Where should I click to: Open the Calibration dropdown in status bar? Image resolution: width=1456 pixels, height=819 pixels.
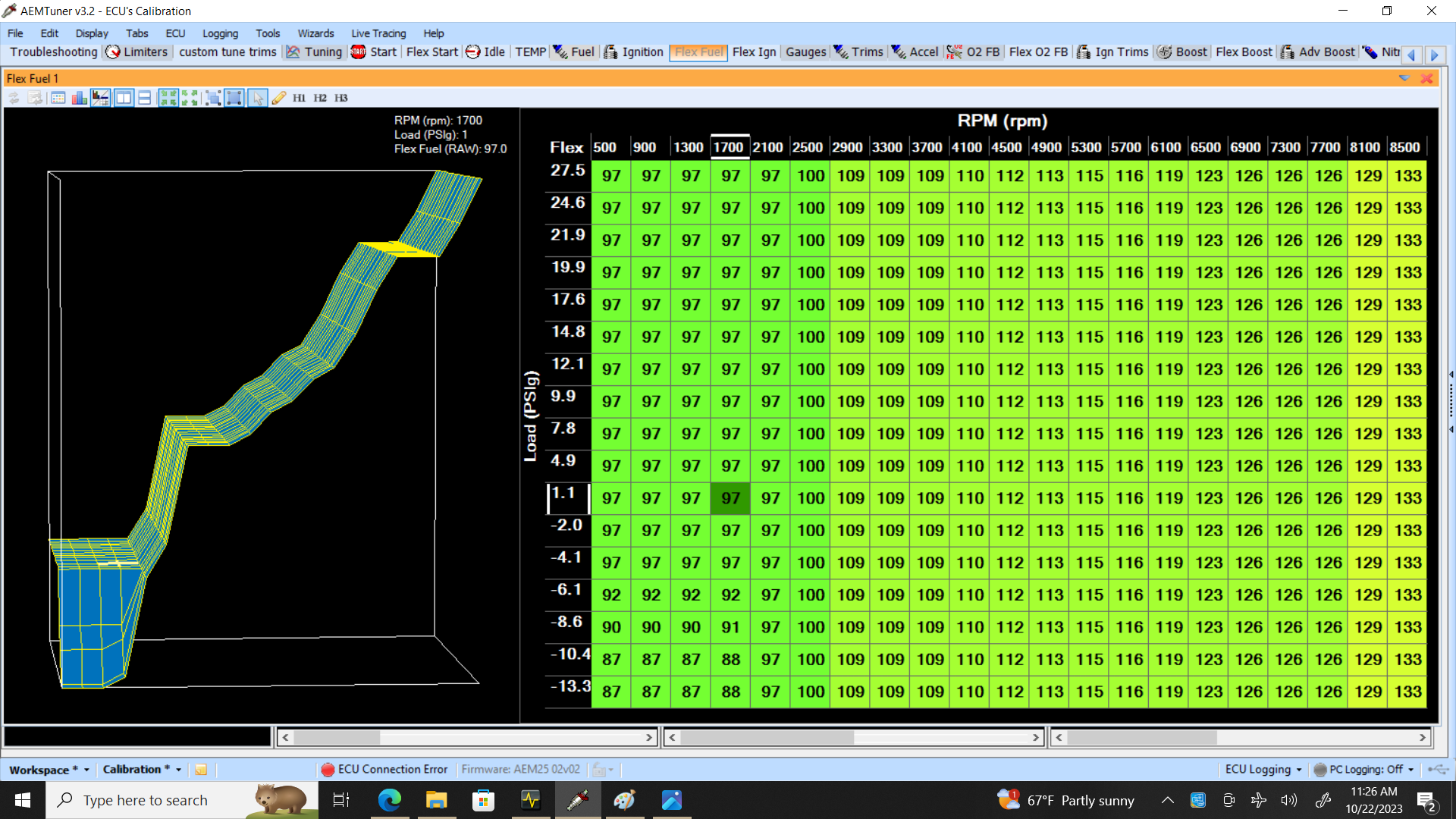coord(142,770)
